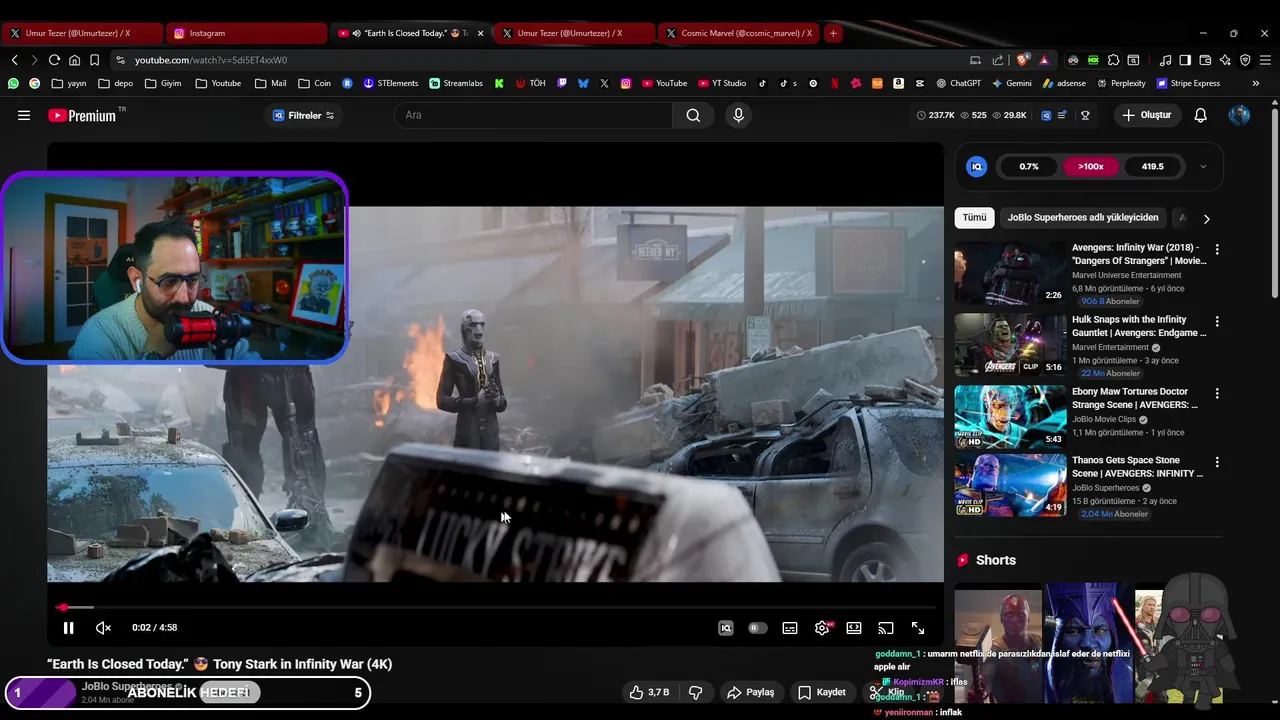
Task: Unmute the video player volume icon
Action: (x=103, y=628)
